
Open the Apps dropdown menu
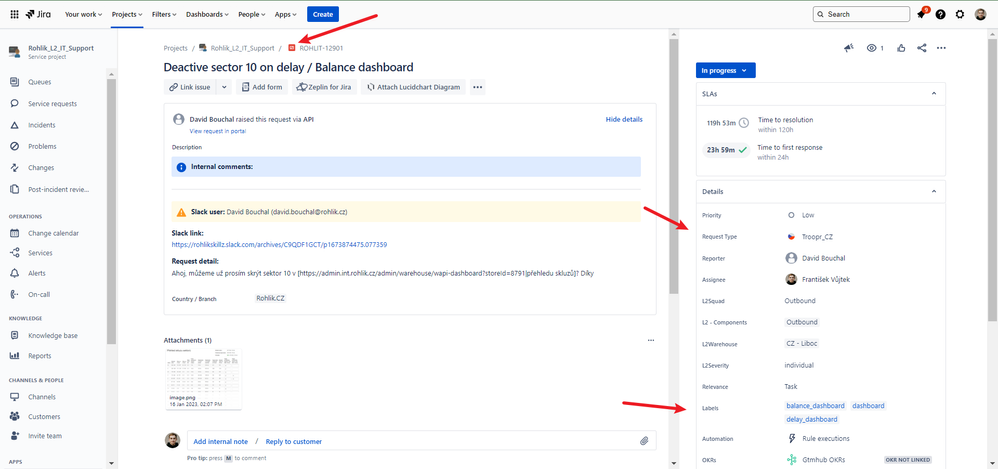286,14
